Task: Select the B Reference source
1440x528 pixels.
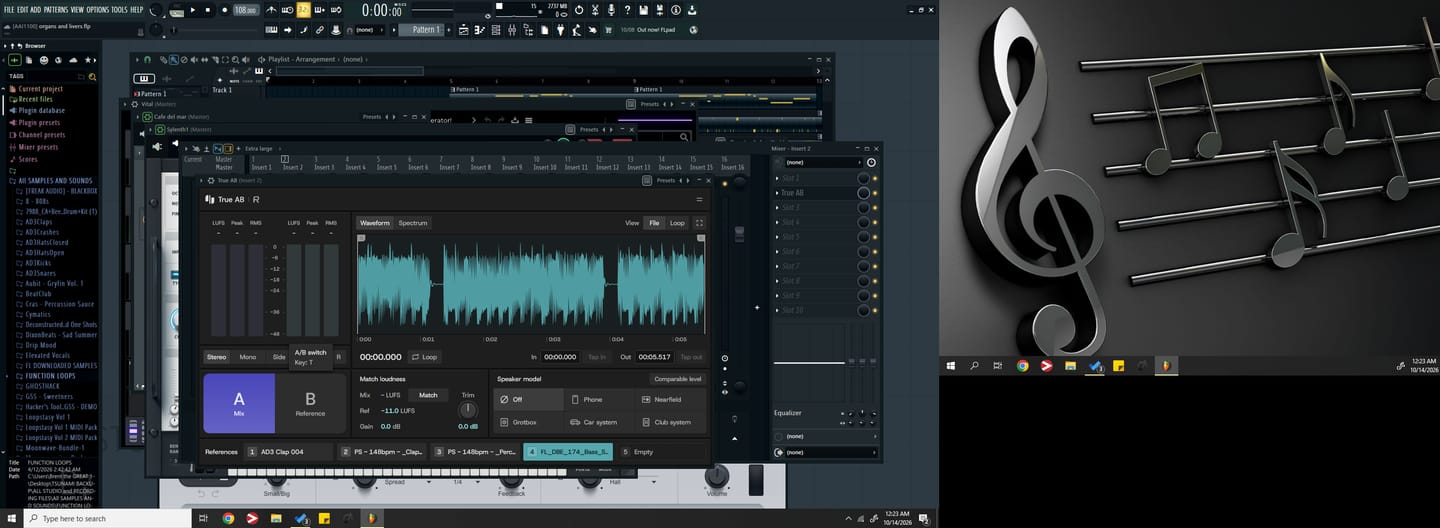Action: pos(310,403)
